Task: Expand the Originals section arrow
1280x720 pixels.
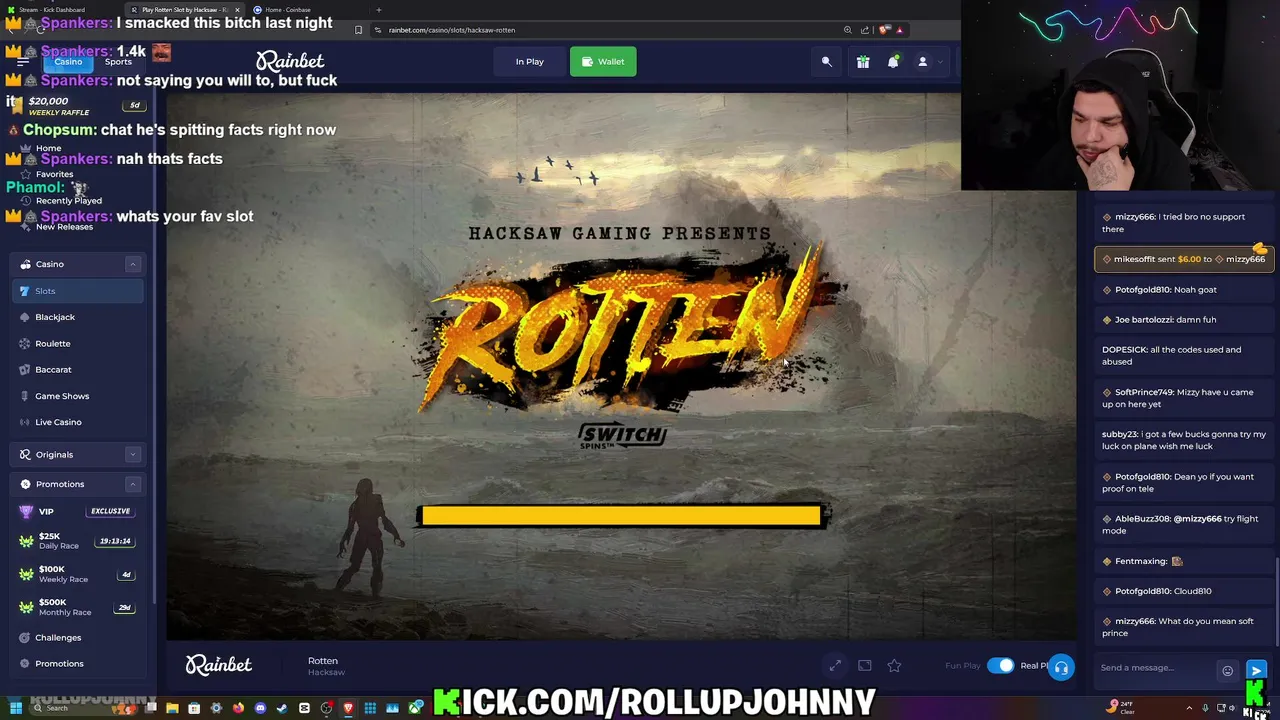Action: point(132,454)
